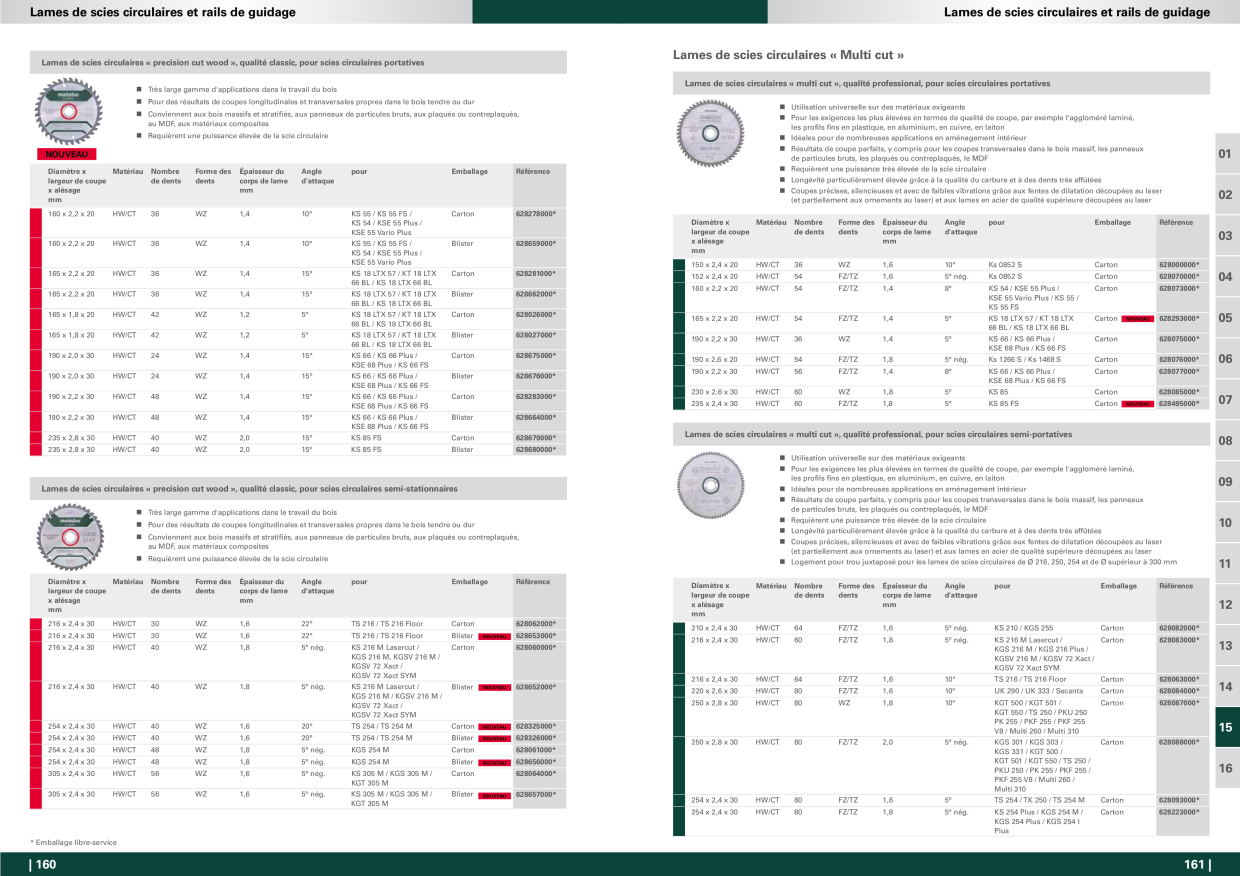Screen dimensions: 1240x876
Task: Click the 'UK 290 / UK 333 / Secanta' cell
Action: [x=1038, y=690]
